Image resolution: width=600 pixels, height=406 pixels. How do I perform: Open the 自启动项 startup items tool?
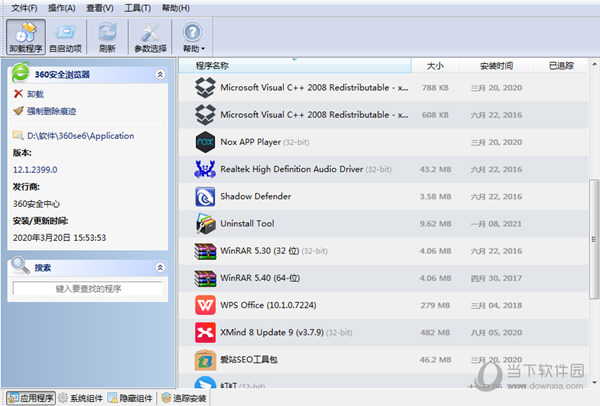pyautogui.click(x=65, y=37)
